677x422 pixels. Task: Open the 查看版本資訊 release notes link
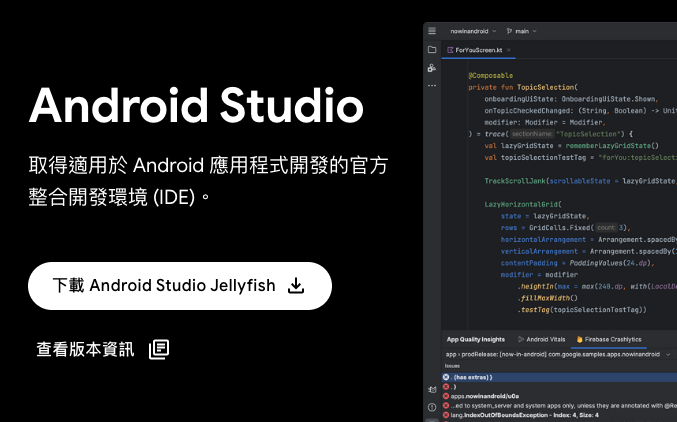tap(103, 349)
